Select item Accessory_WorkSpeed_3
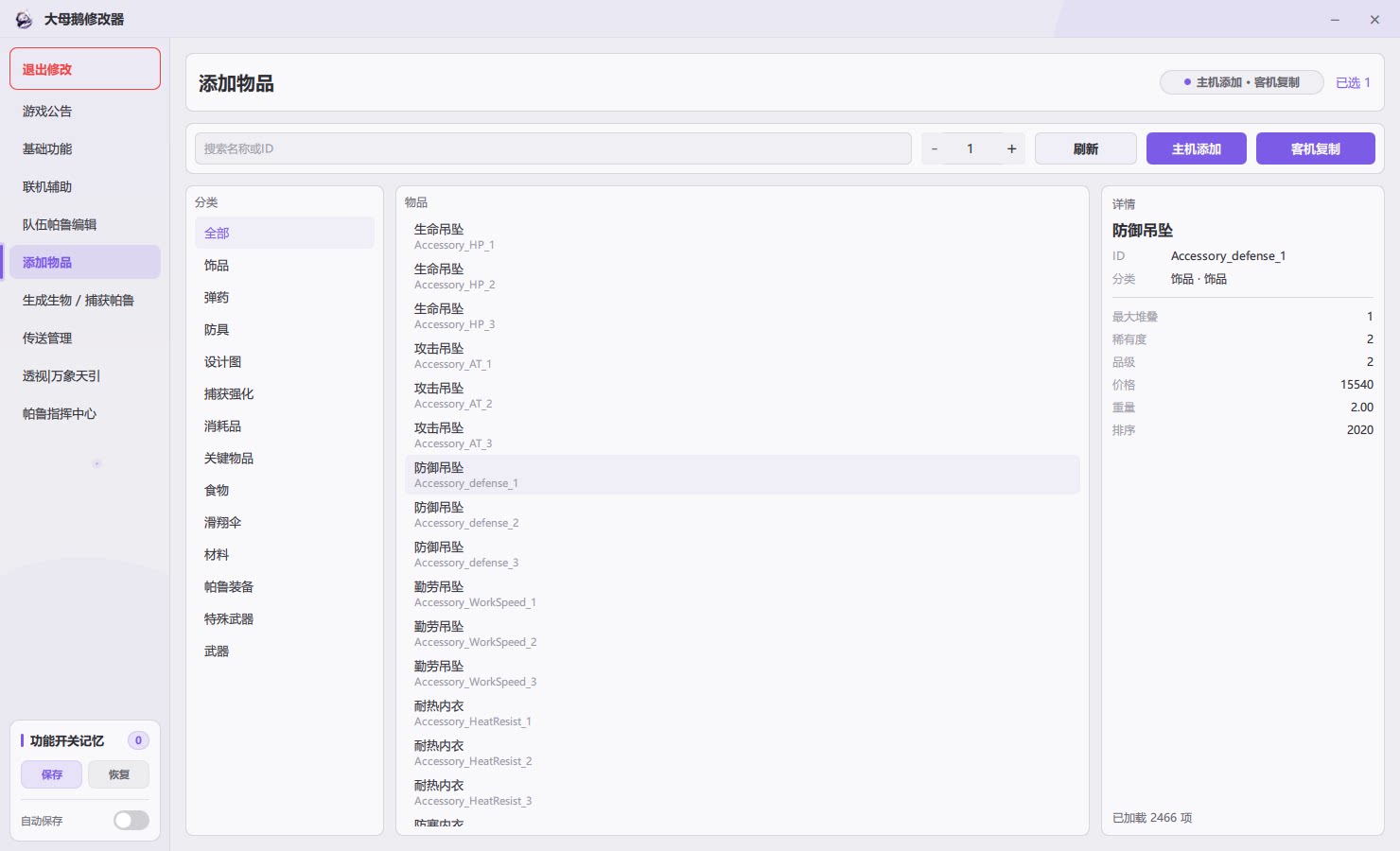1400x851 pixels. click(x=743, y=673)
